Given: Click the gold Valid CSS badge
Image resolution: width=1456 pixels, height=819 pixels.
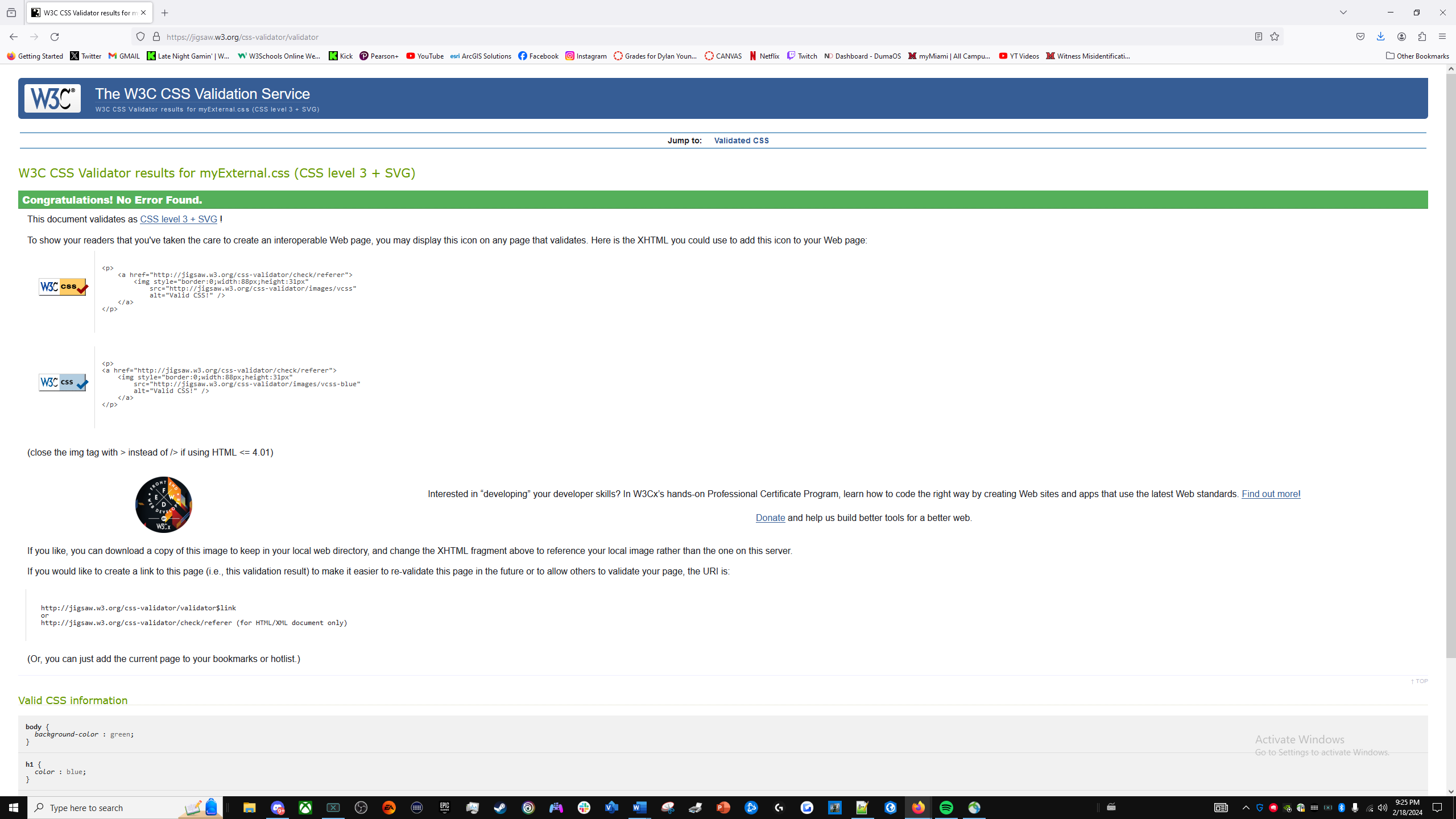Looking at the screenshot, I should coord(64,287).
